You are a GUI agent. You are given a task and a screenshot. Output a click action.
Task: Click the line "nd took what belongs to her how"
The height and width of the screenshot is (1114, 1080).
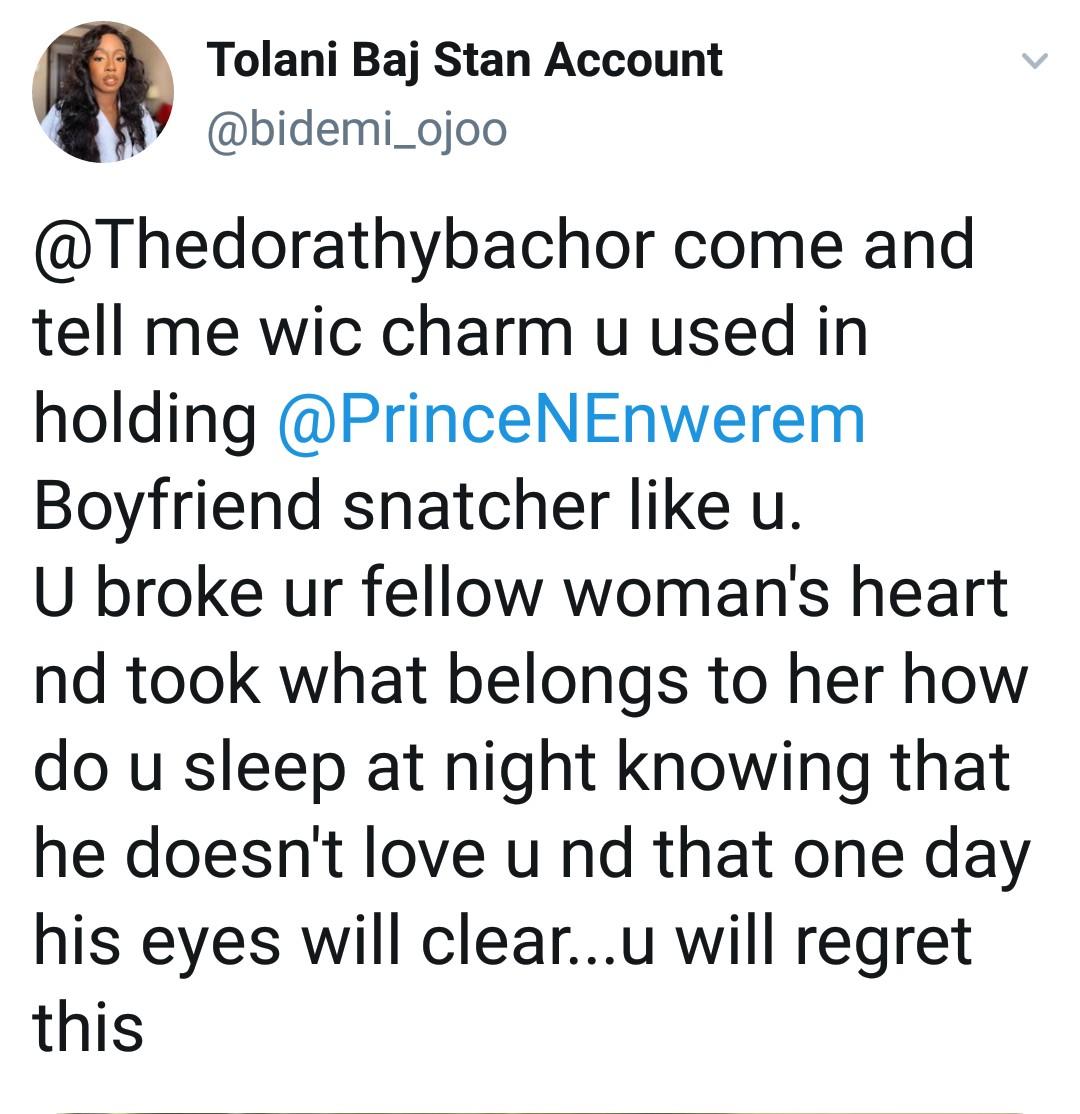pyautogui.click(x=530, y=681)
